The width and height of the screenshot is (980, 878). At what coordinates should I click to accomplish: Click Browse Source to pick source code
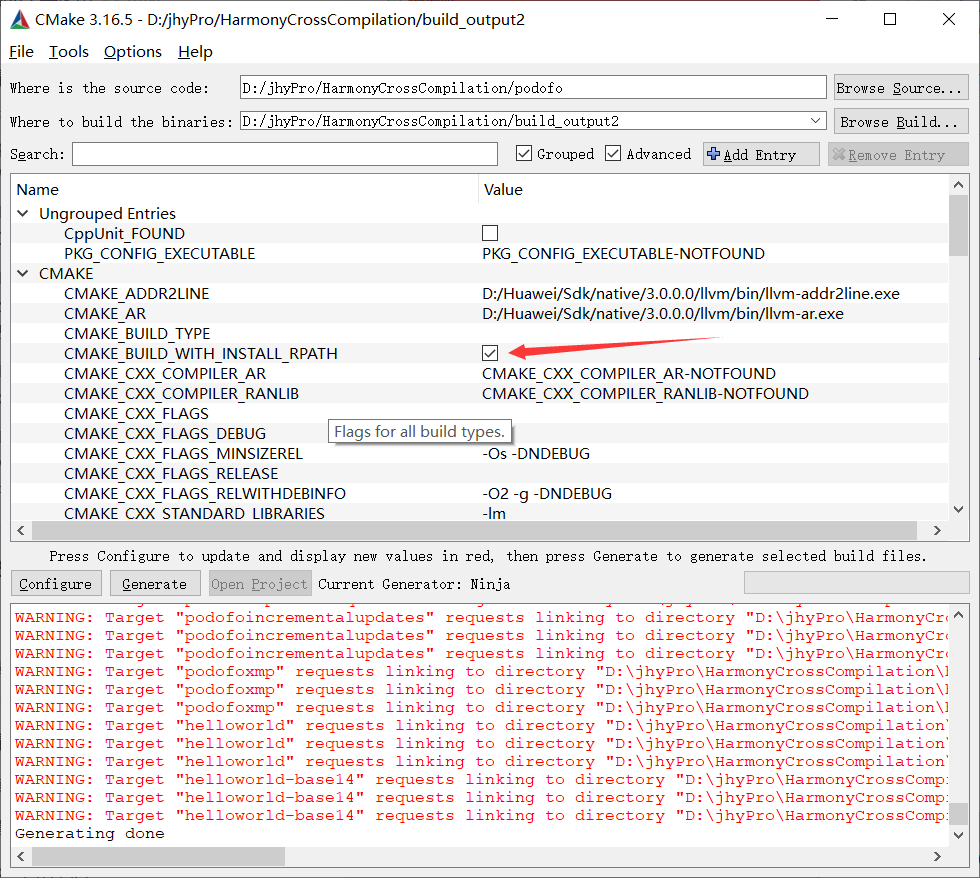click(x=899, y=87)
